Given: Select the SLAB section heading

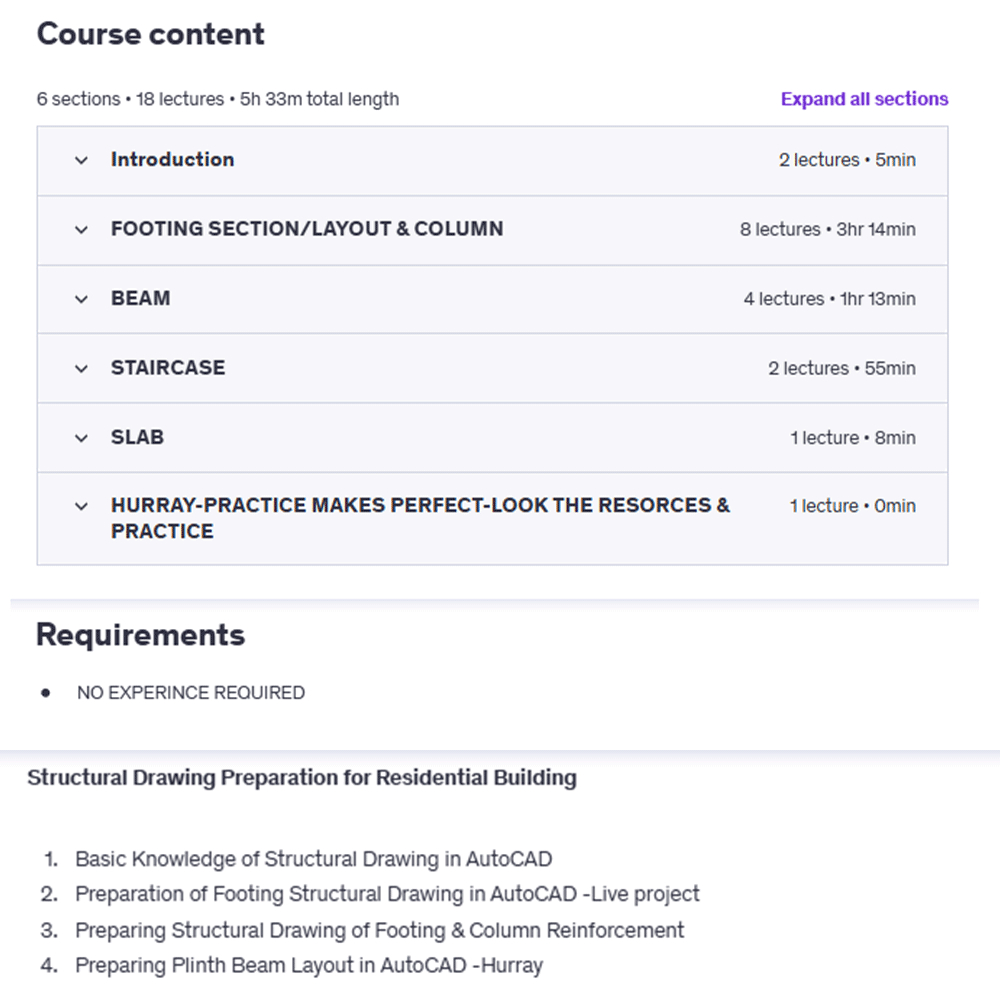Looking at the screenshot, I should tap(137, 438).
